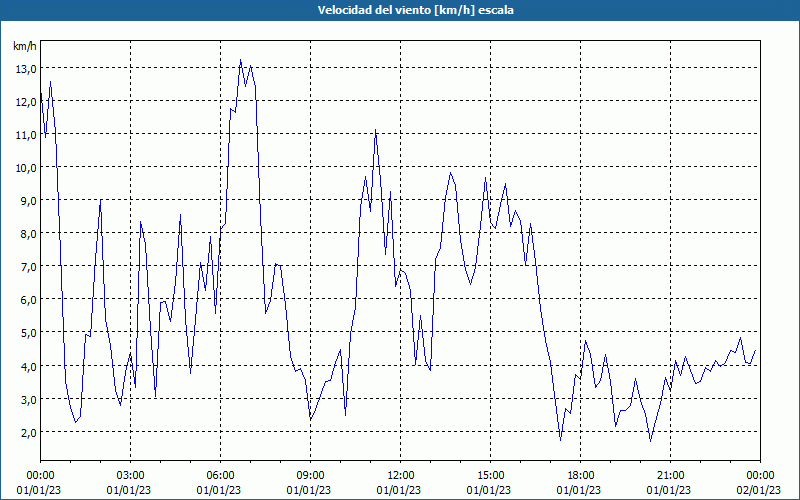Click the 'km/h' unit label
Image resolution: width=800 pixels, height=500 pixels.
25,46
